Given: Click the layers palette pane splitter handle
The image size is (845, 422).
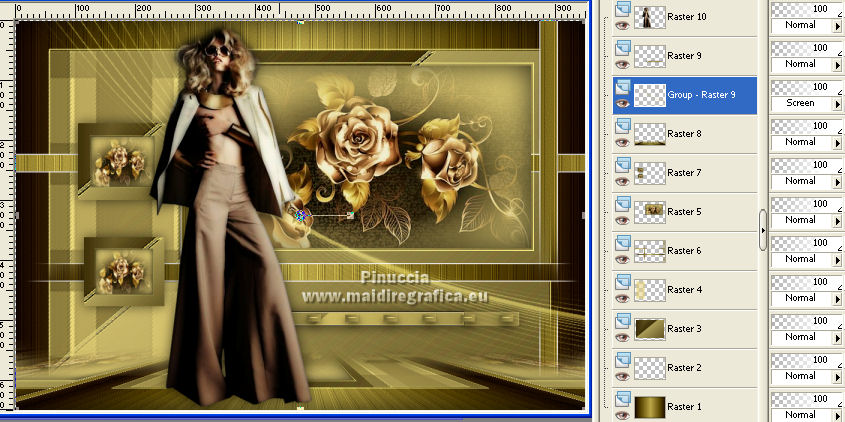Looking at the screenshot, I should [x=763, y=230].
